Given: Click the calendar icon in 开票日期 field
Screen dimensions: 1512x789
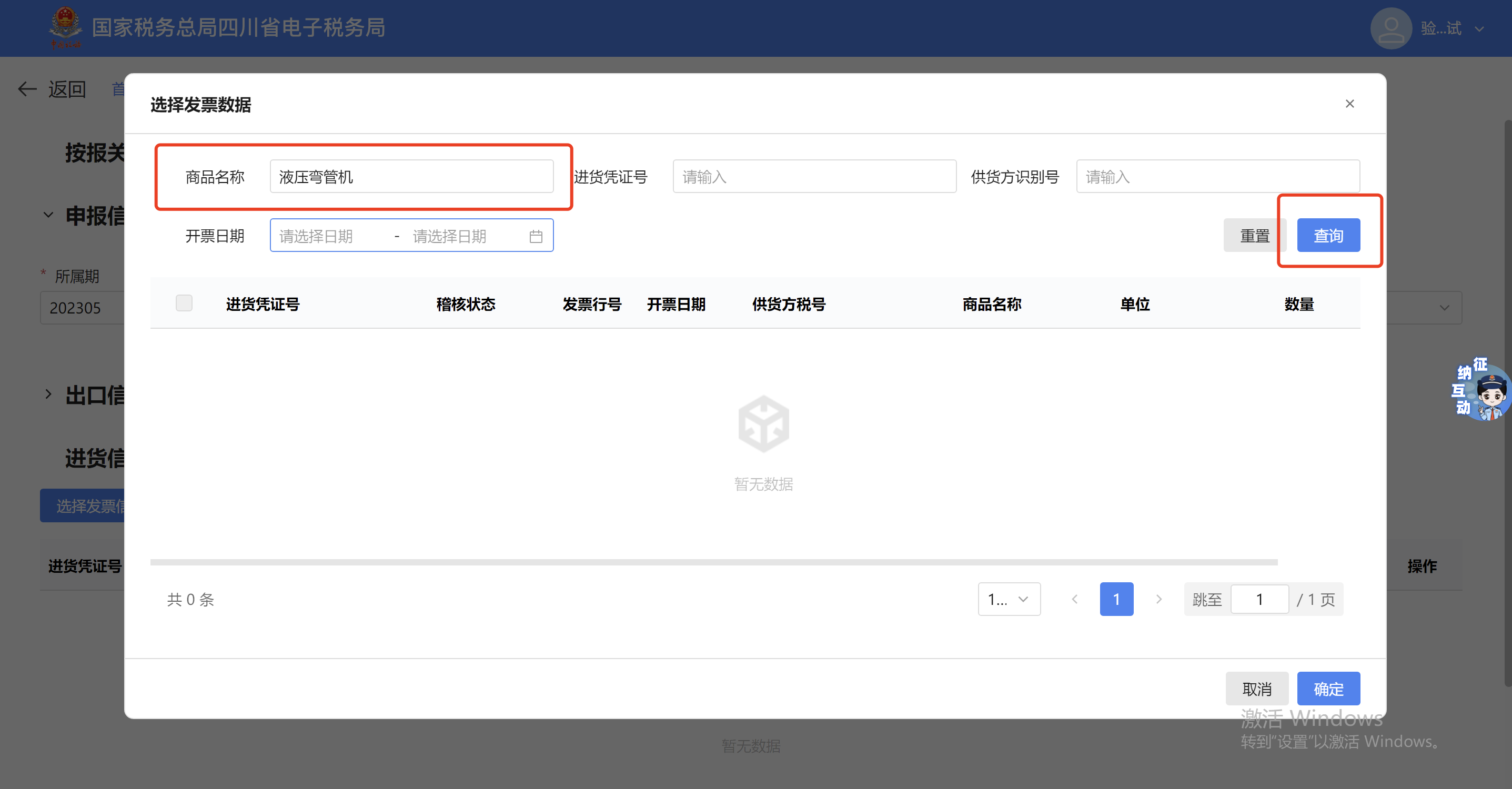Looking at the screenshot, I should [536, 236].
